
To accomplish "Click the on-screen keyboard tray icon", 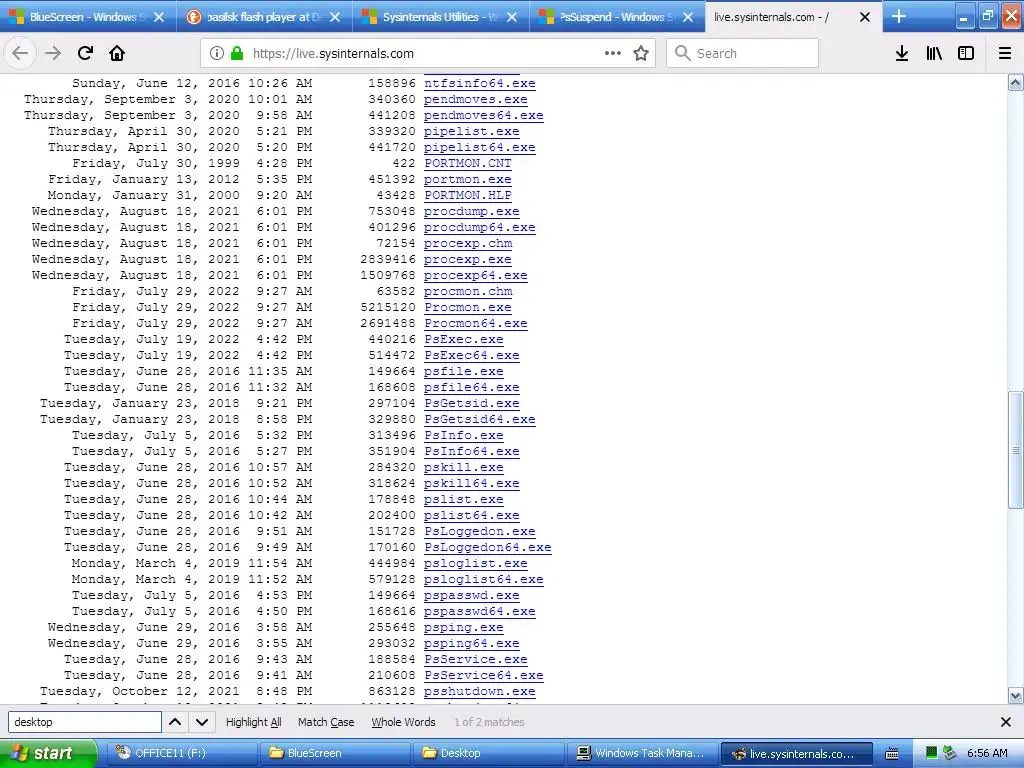I will click(891, 754).
